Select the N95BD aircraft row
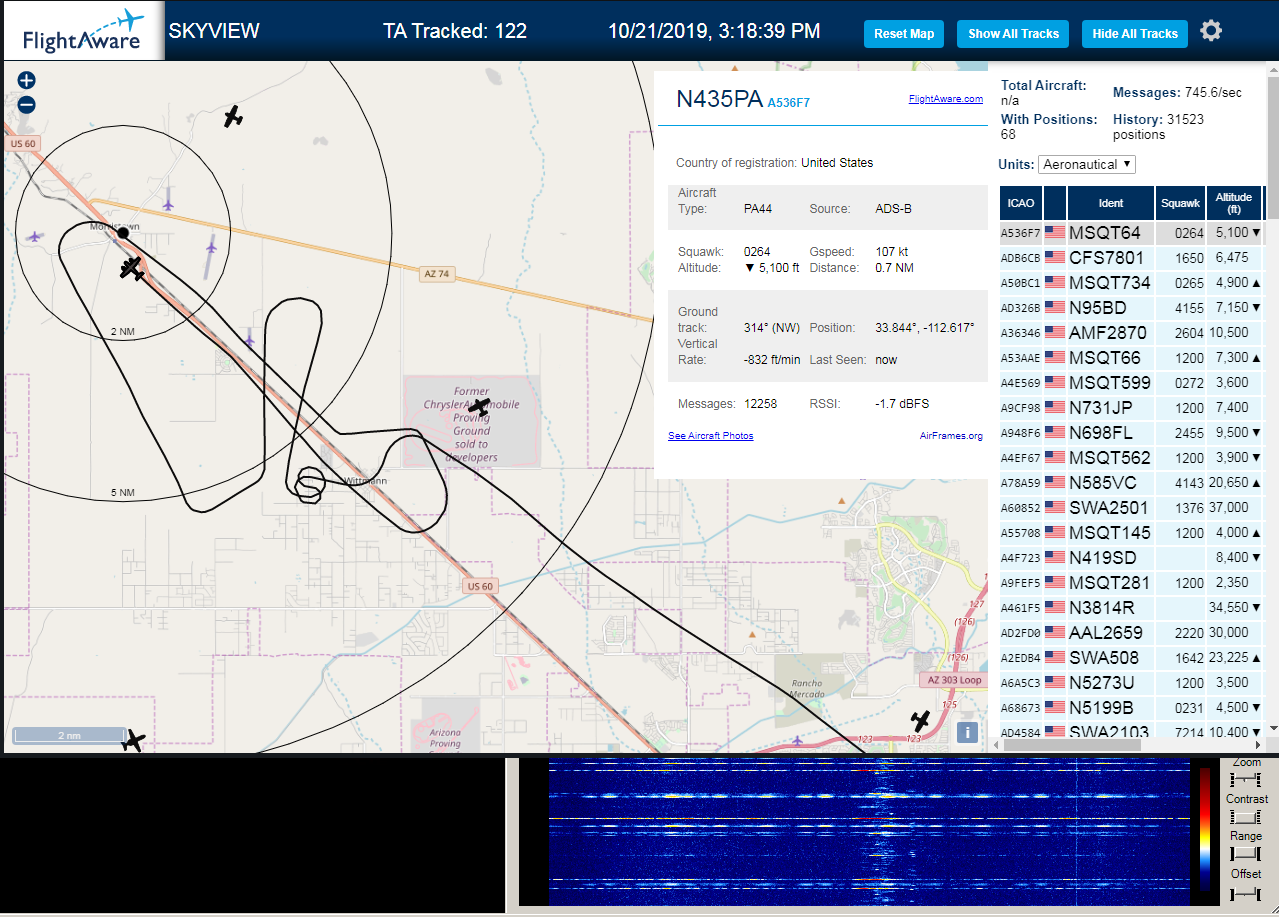Screen dimensions: 1279x917 [x=1132, y=307]
